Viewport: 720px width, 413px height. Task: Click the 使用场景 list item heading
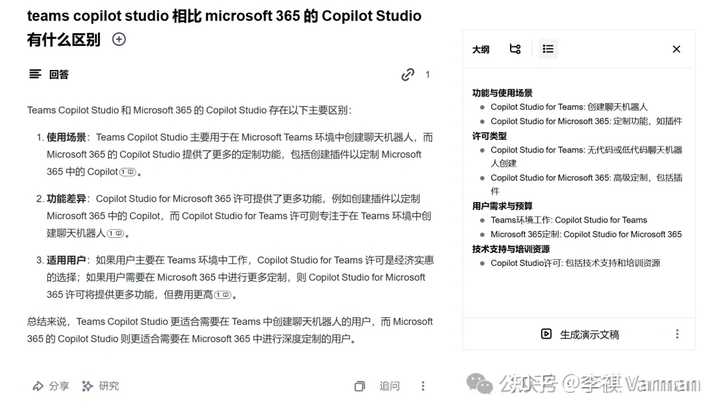click(x=66, y=137)
